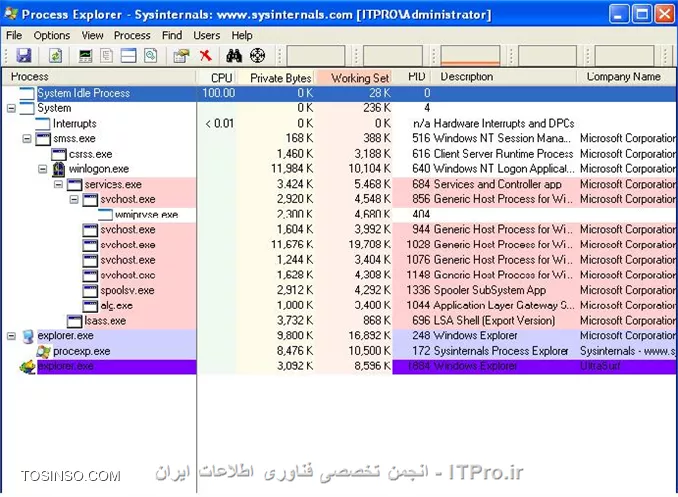Click the procexp.exe process icon
678x497 pixels.
[43, 351]
